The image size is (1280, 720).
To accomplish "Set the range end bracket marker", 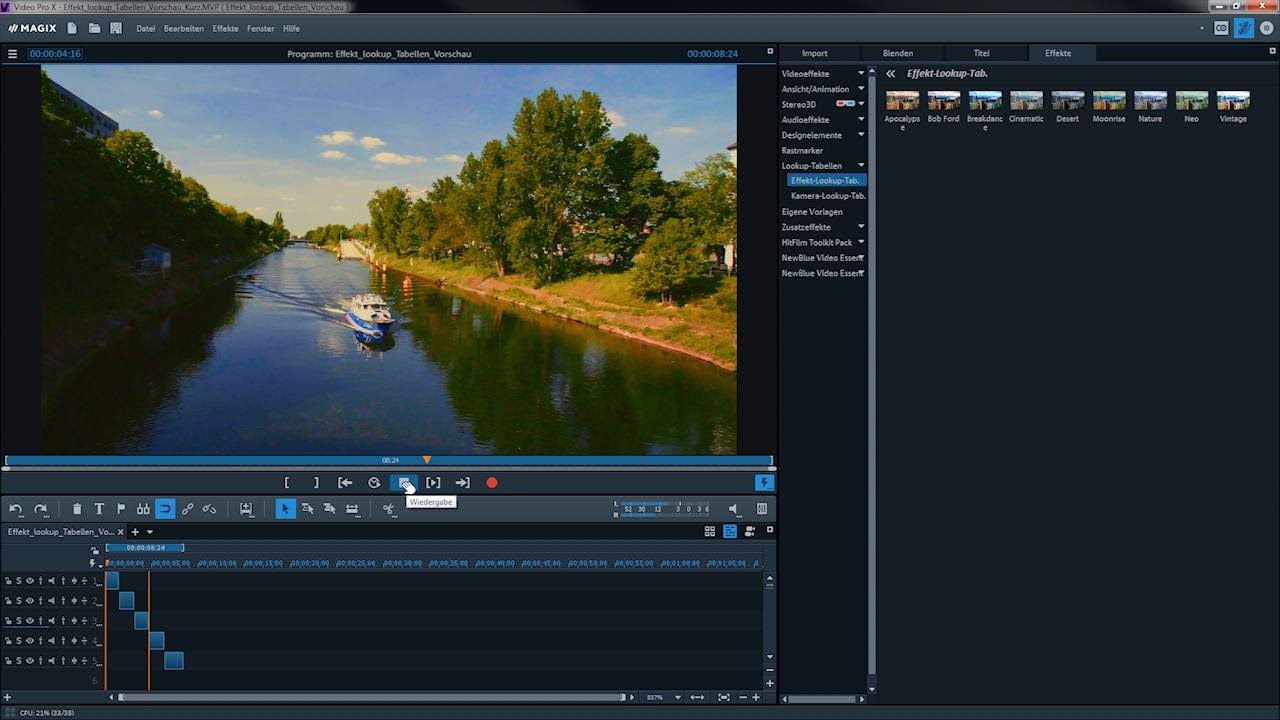I will [x=316, y=483].
